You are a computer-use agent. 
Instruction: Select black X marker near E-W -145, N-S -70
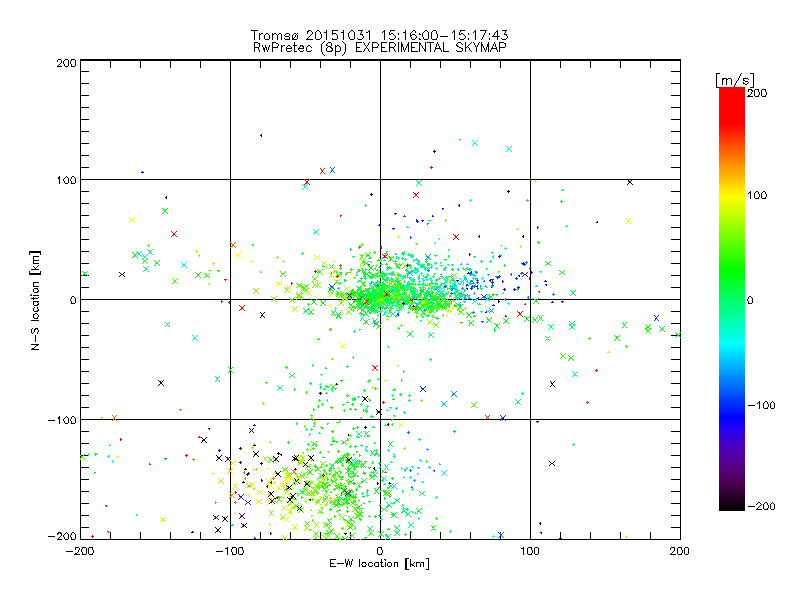(x=161, y=383)
